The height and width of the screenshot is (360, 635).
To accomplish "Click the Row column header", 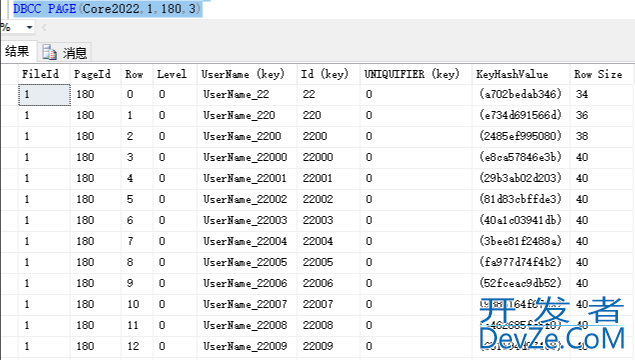I will (x=137, y=74).
